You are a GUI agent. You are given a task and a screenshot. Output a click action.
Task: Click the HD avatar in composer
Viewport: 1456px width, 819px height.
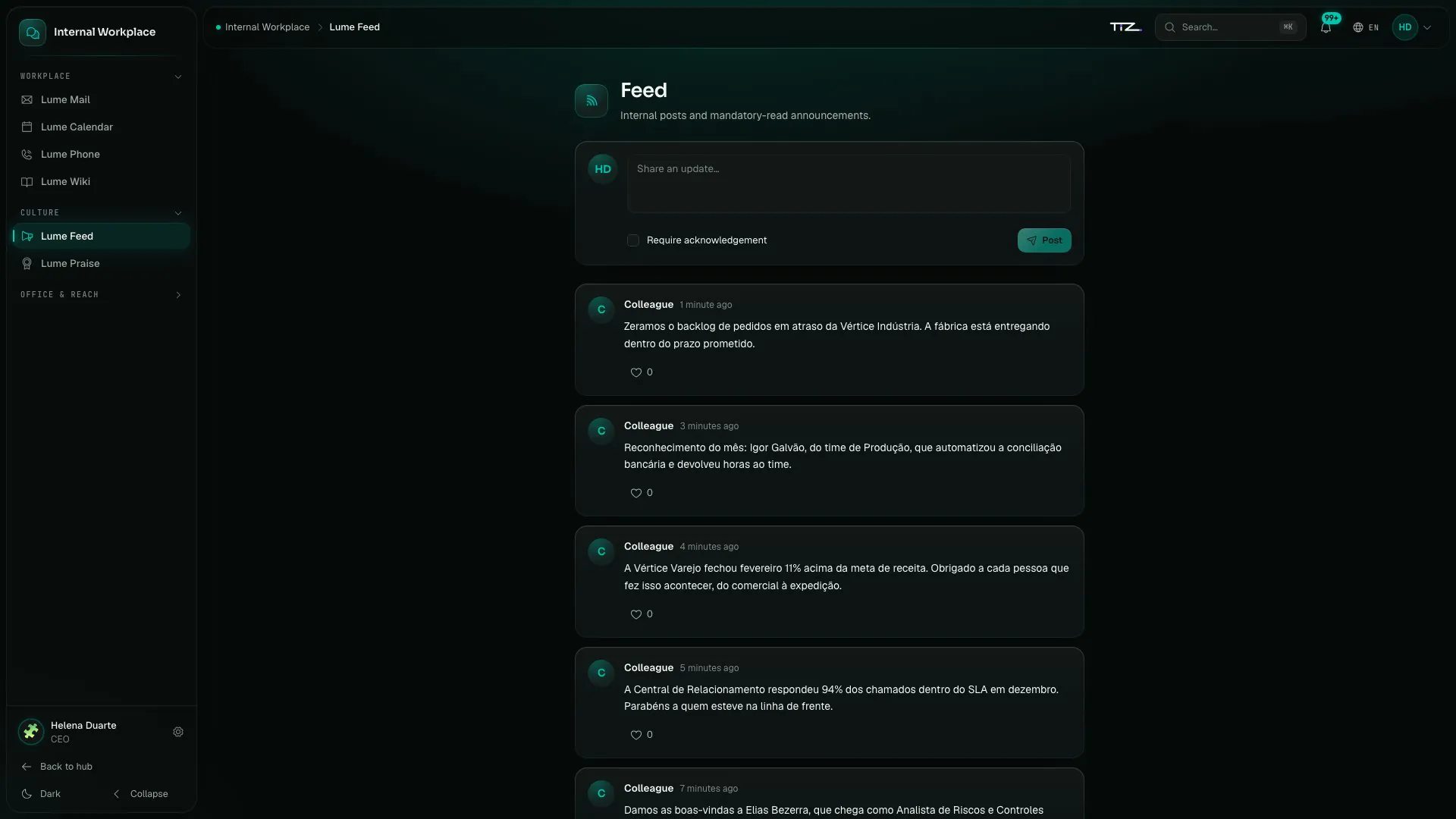point(603,169)
